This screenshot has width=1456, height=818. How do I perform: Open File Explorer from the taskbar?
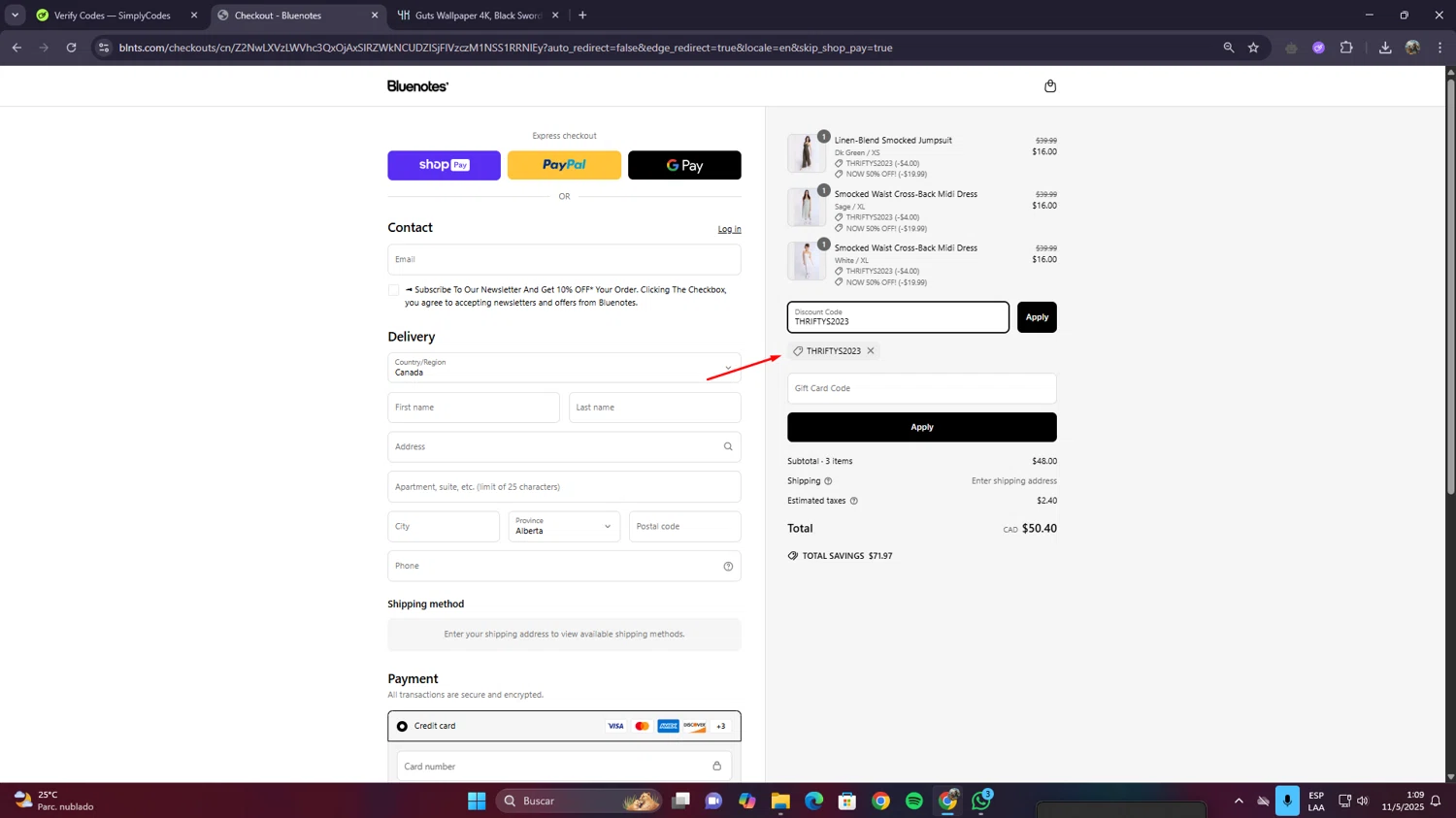coord(780,801)
